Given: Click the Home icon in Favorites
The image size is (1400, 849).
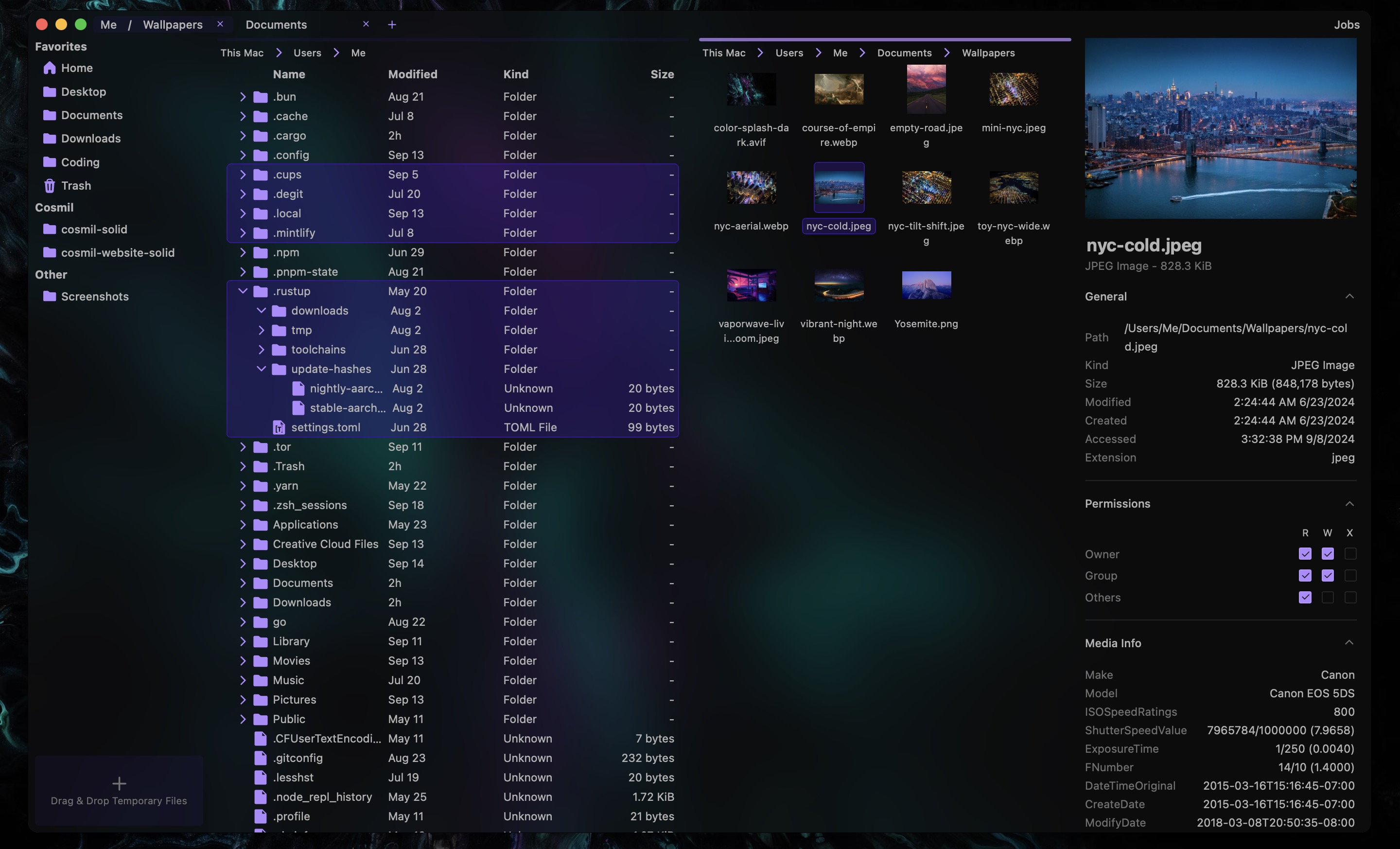Looking at the screenshot, I should pyautogui.click(x=50, y=68).
